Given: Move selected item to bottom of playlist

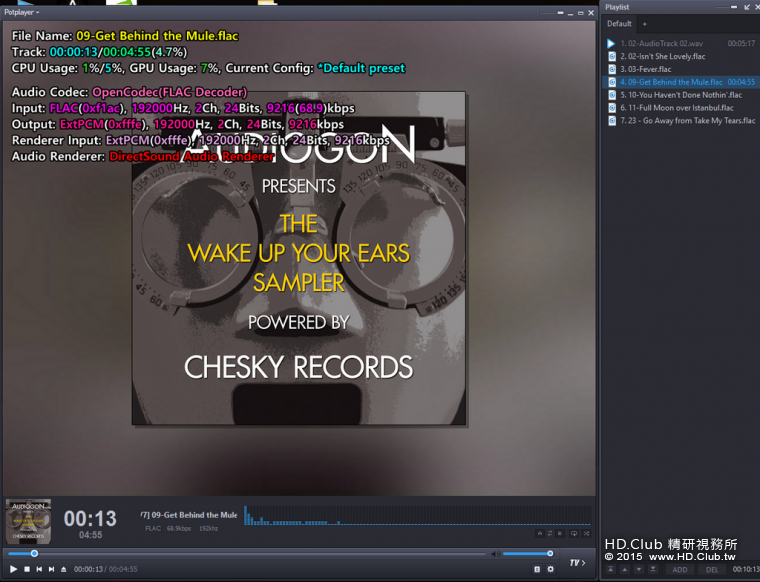Looking at the screenshot, I should point(653,569).
